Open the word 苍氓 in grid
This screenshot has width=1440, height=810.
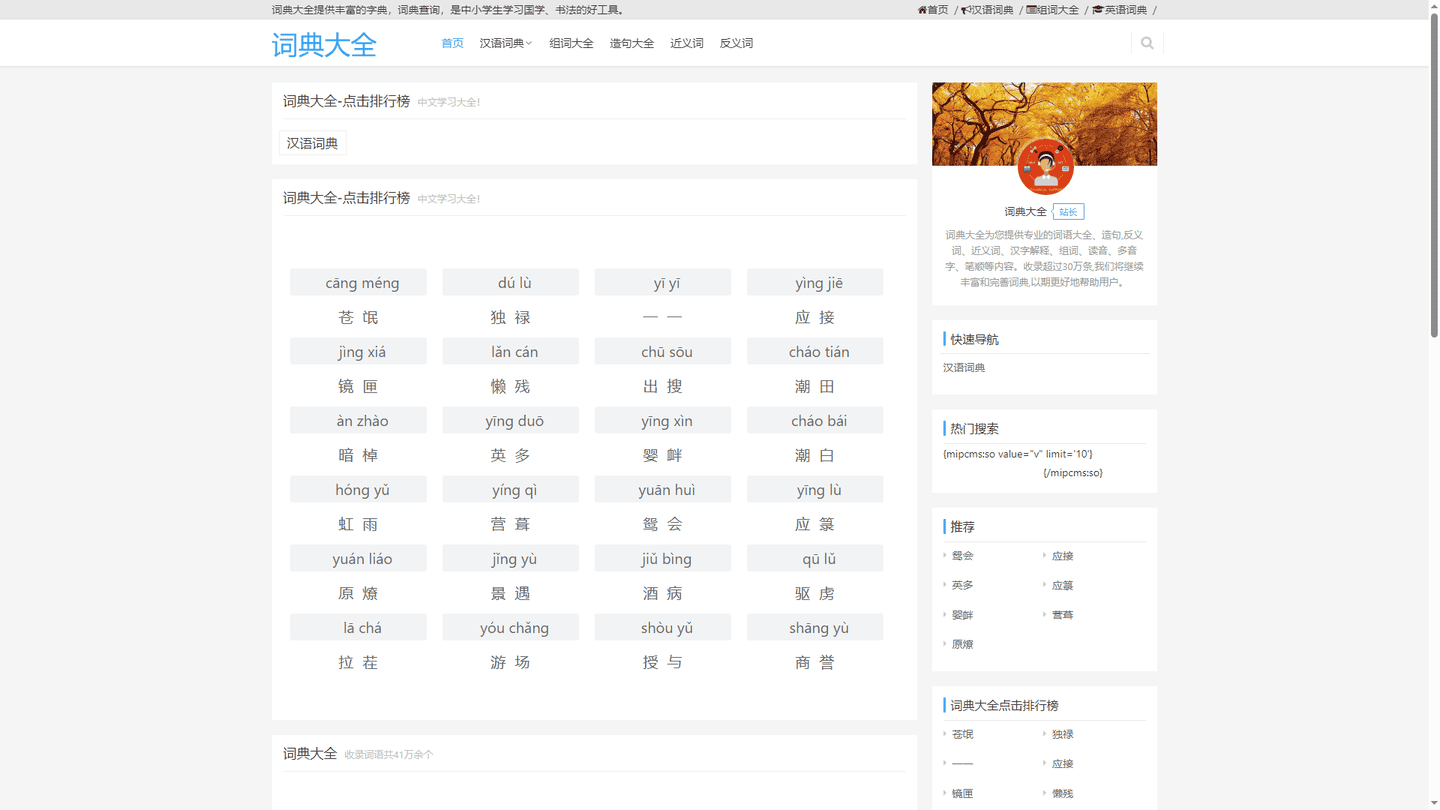[358, 317]
